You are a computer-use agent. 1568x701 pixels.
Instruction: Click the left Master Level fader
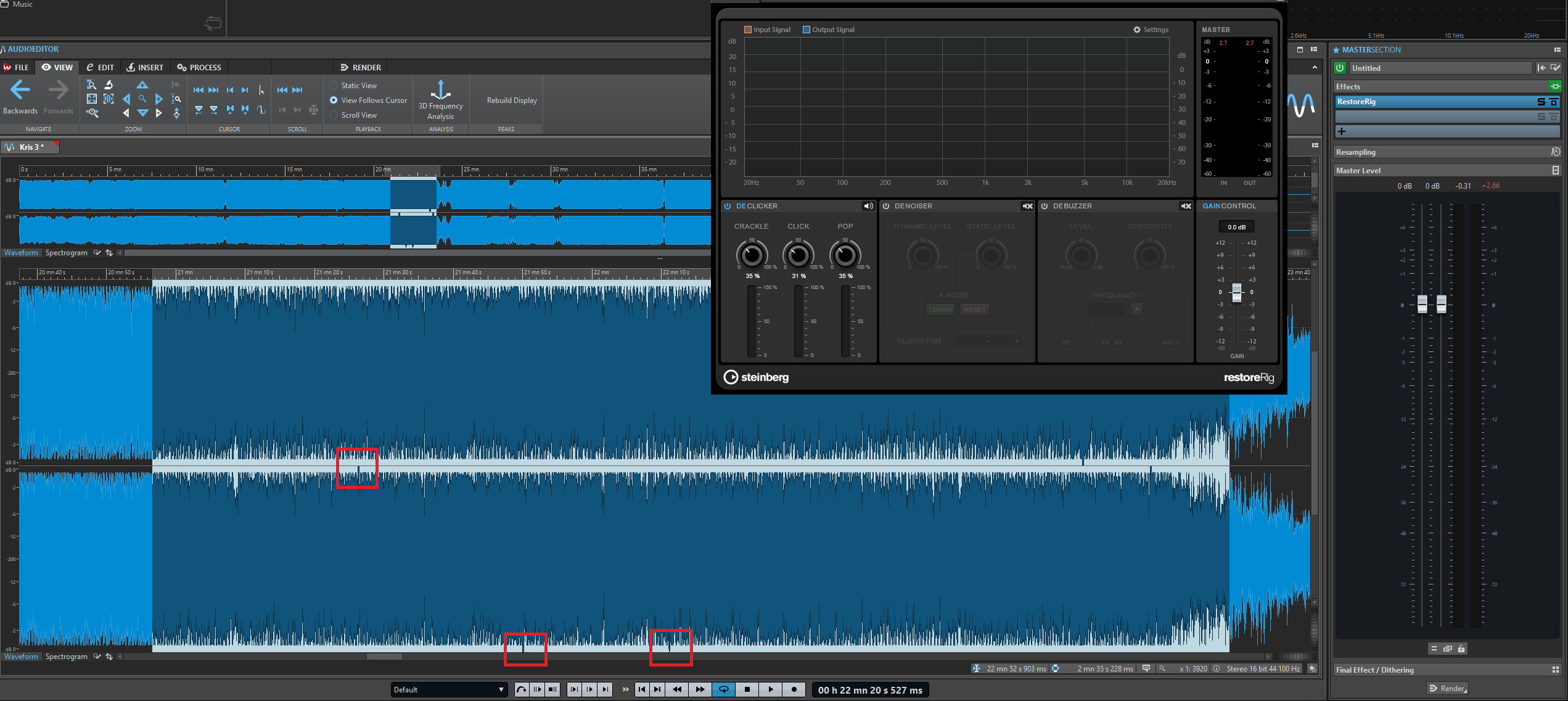pyautogui.click(x=1422, y=303)
